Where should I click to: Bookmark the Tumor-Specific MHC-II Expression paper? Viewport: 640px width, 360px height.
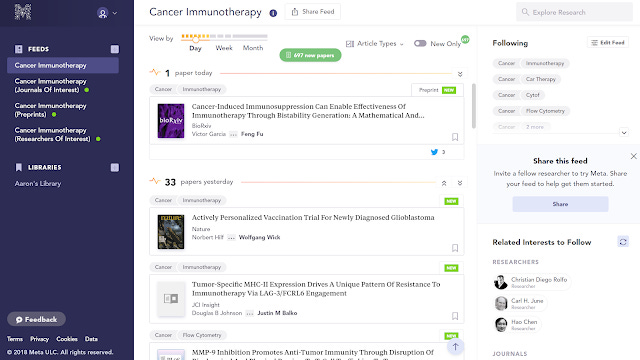click(x=455, y=316)
